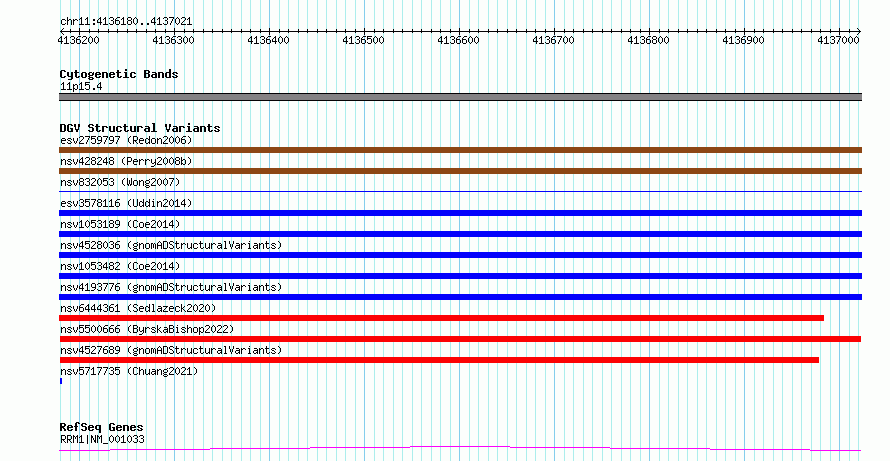
Task: Select nsv5717735 (Chuang2021) label
Action: pos(129,371)
